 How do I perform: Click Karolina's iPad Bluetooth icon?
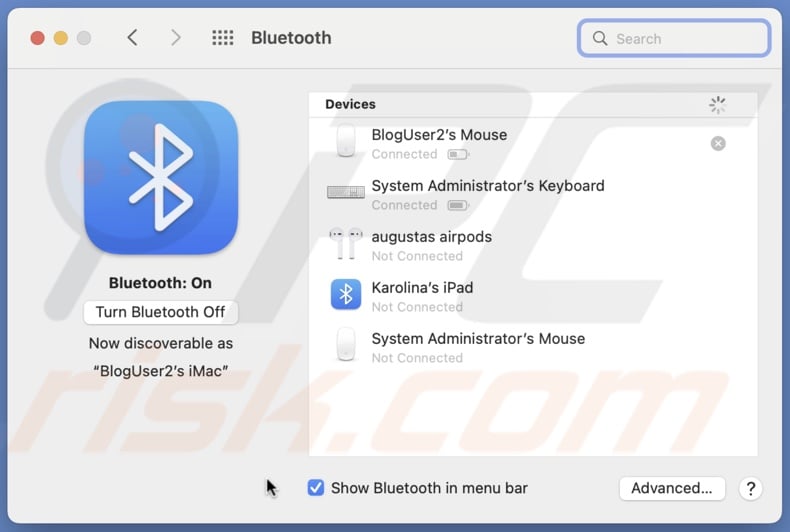(x=346, y=294)
